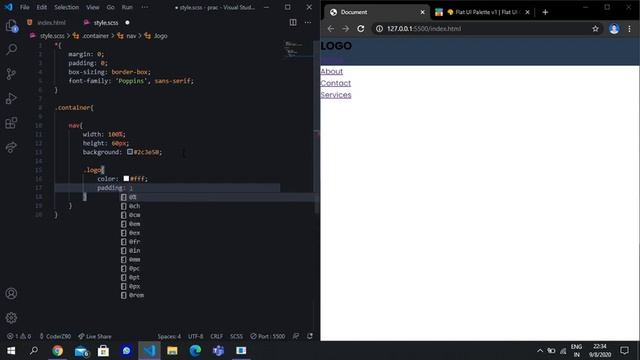640x360 pixels.
Task: Change the CRLF end-of-line sequence
Action: (x=217, y=336)
